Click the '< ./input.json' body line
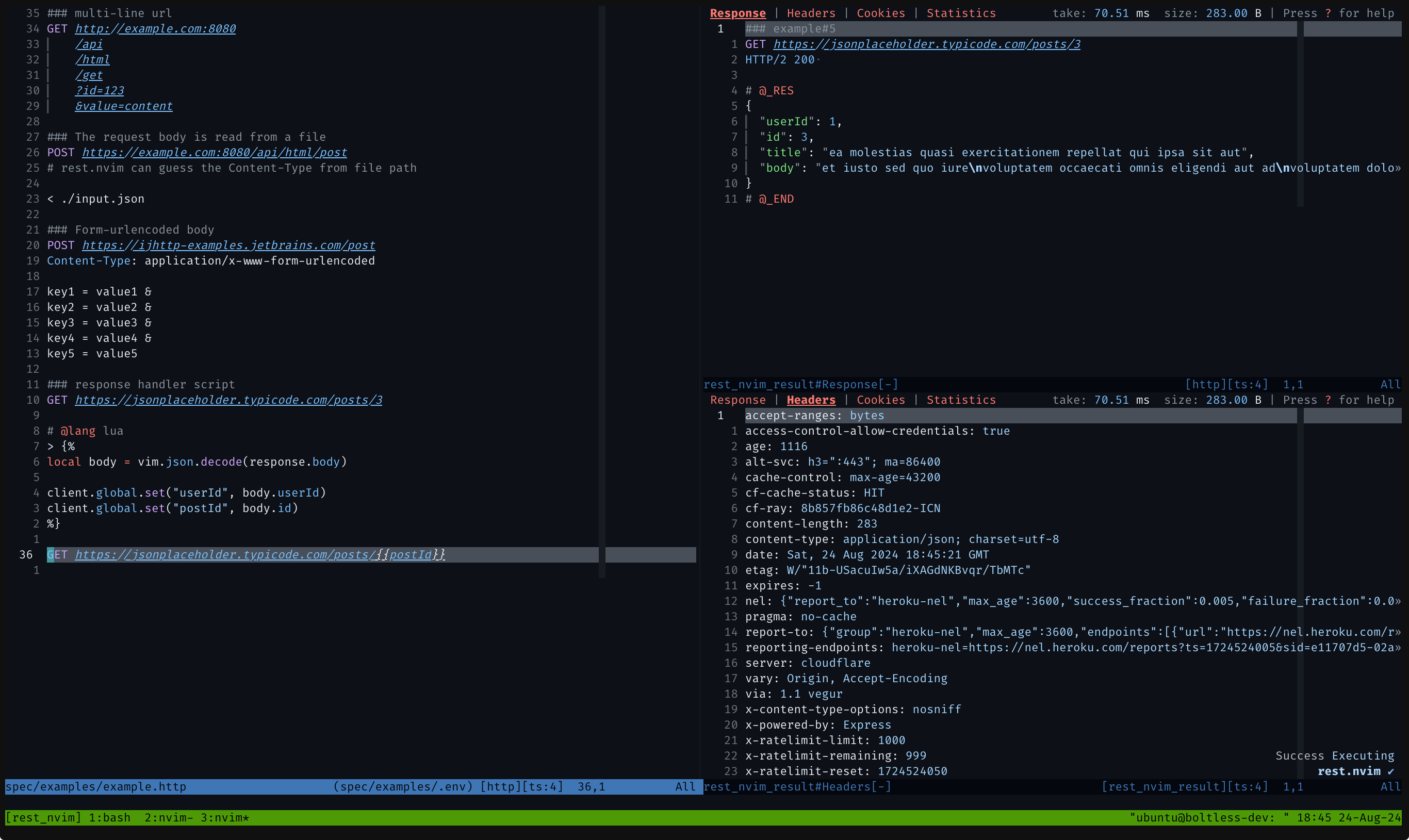The image size is (1409, 840). click(x=95, y=199)
